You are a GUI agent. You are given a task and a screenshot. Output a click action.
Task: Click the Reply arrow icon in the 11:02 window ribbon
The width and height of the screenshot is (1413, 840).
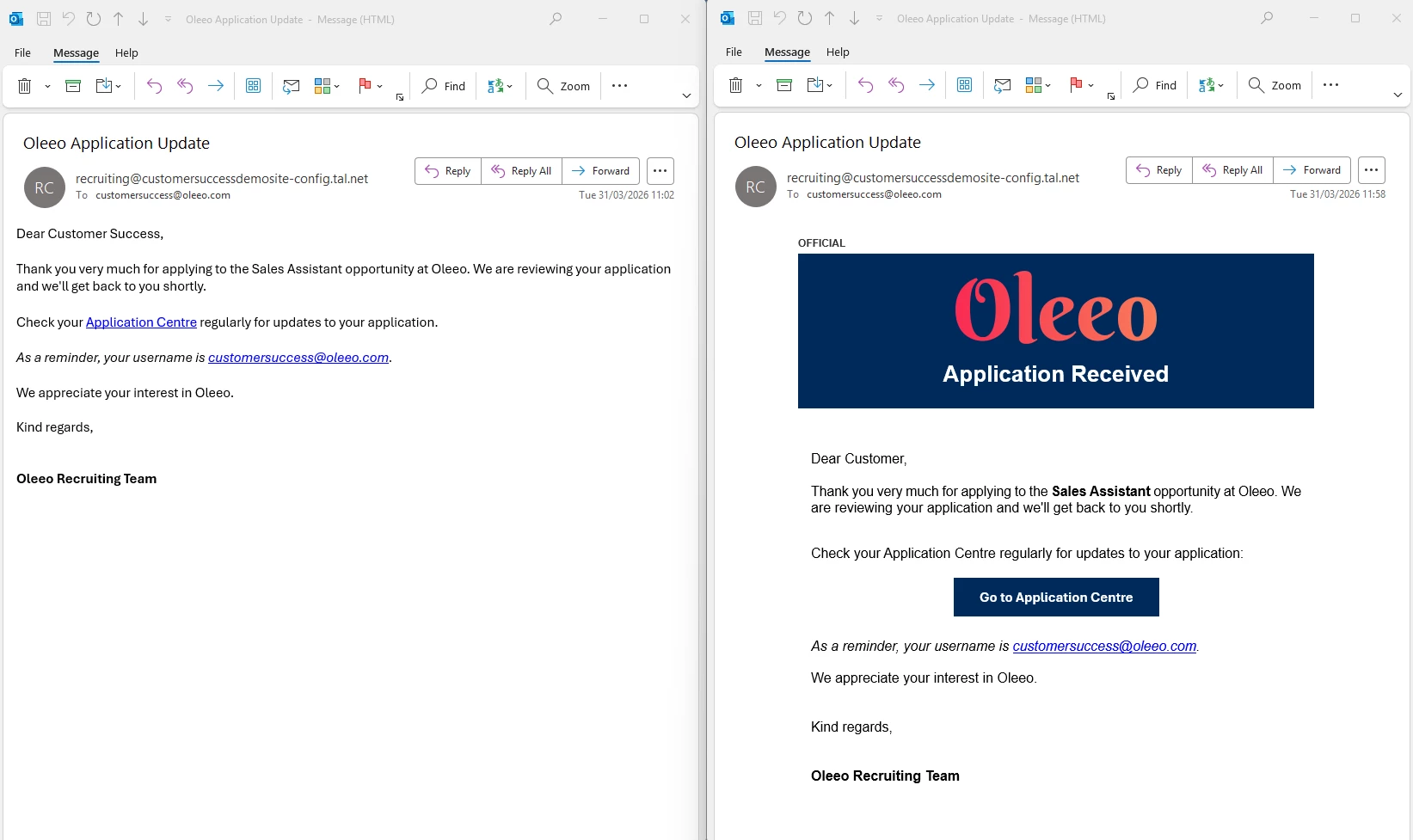154,86
